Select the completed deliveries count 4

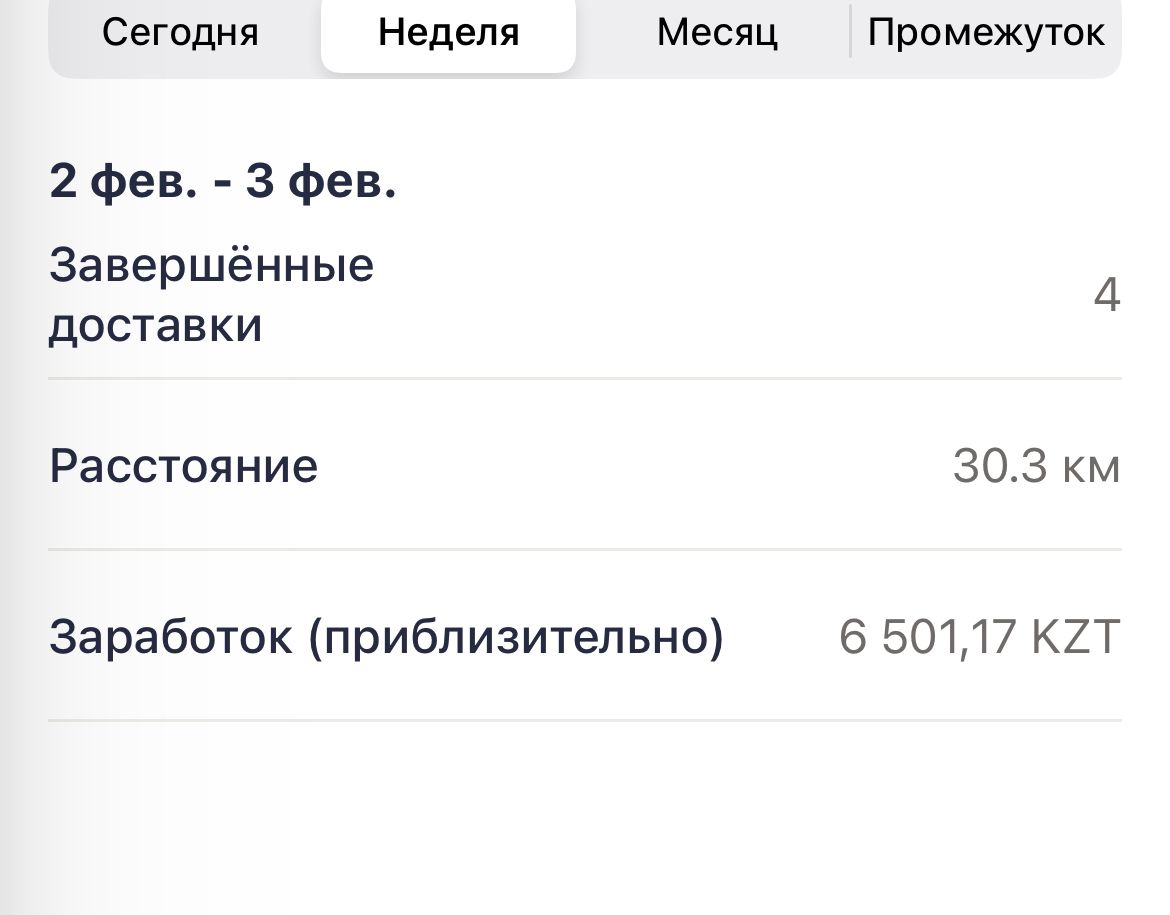1106,296
